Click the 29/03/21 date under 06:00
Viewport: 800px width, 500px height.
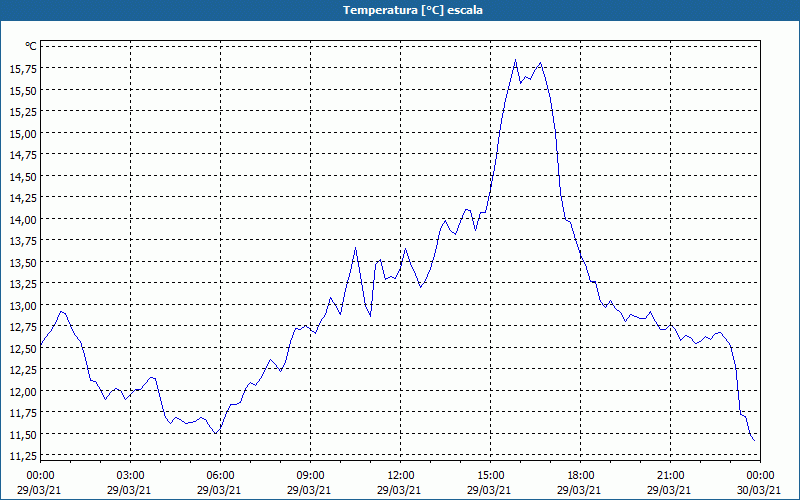coord(220,490)
